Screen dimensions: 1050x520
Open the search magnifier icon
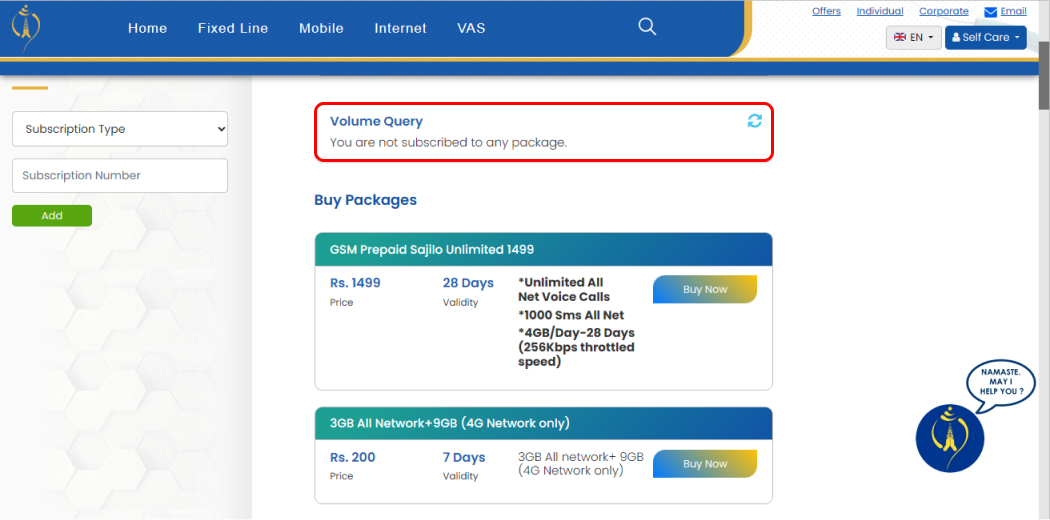[647, 27]
